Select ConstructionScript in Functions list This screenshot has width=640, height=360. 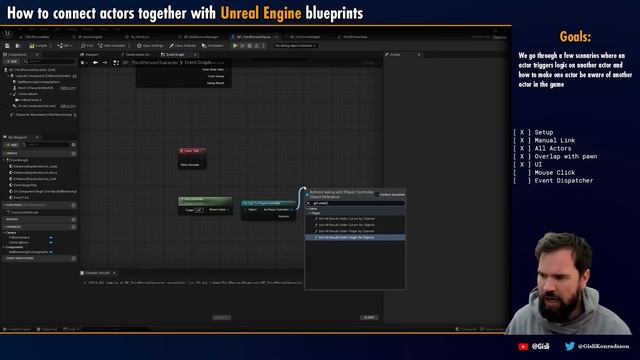click(x=22, y=212)
